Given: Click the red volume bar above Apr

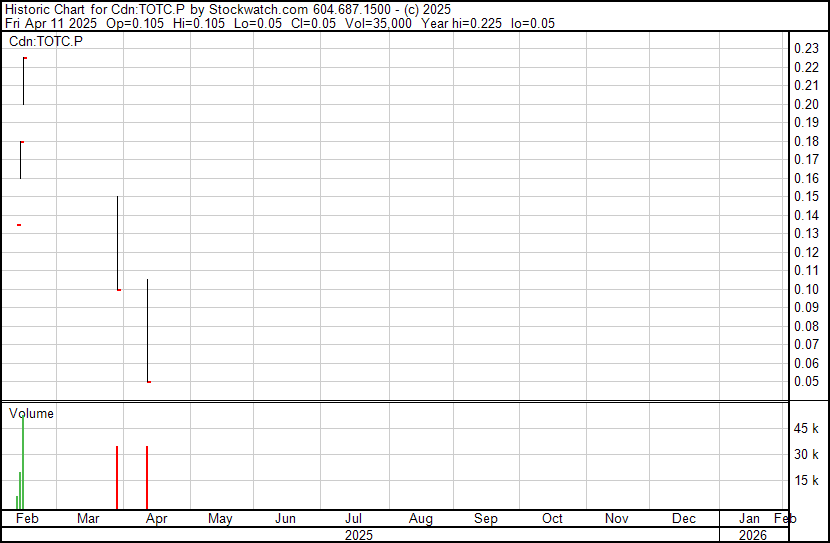Looking at the screenshot, I should point(147,477).
